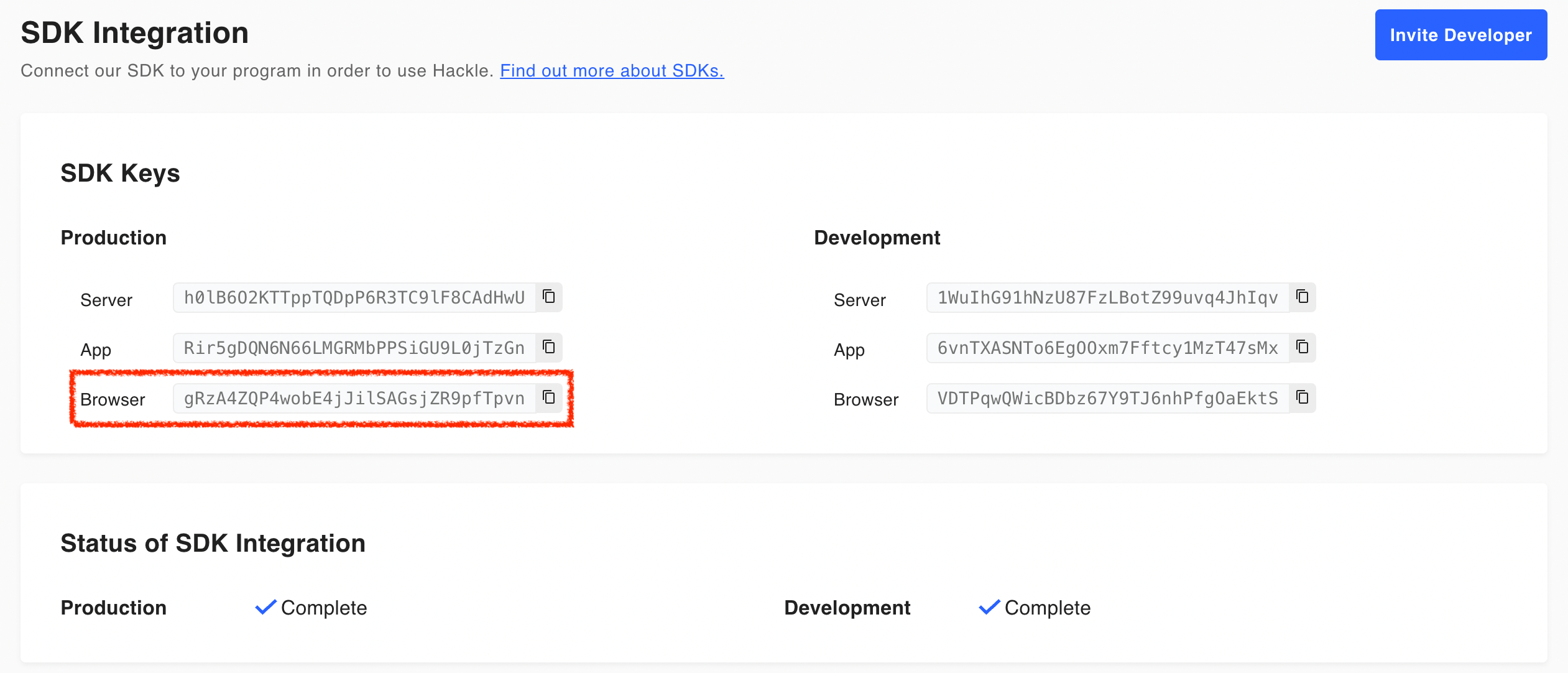Click the Status of SDK Integration heading
The image size is (1568, 673).
(213, 543)
